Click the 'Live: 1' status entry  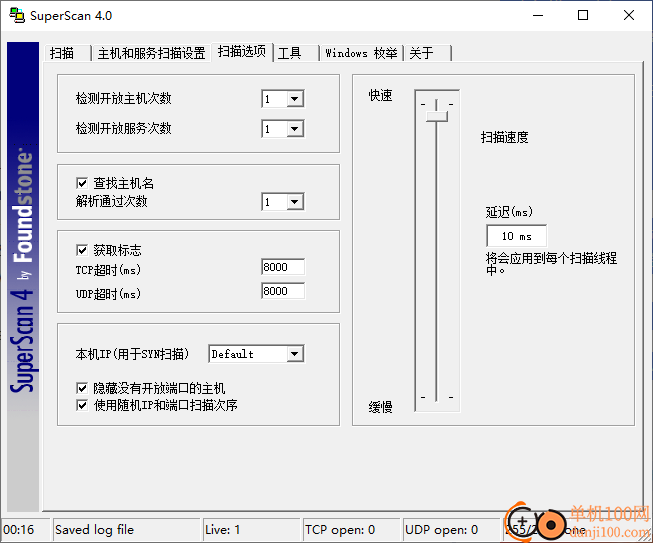pos(222,530)
